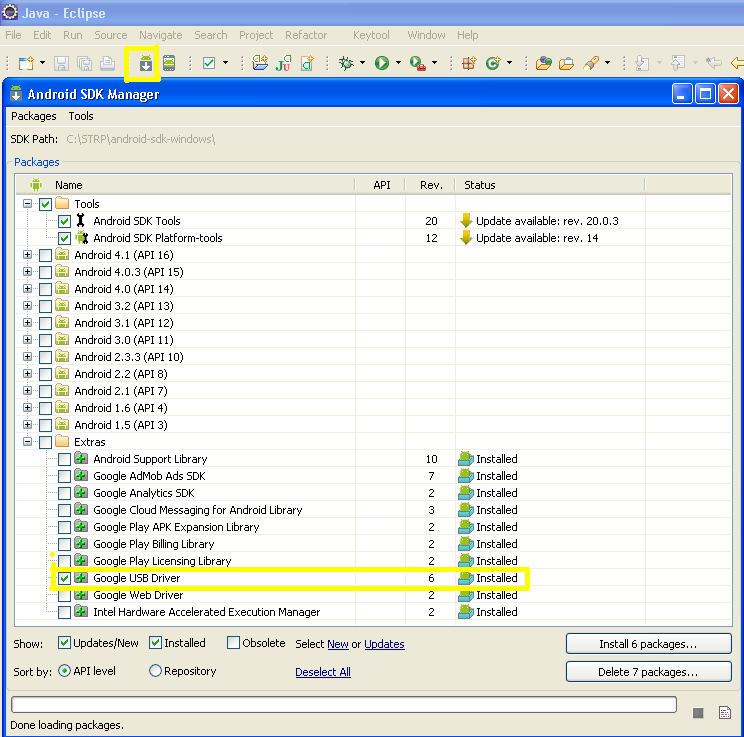
Task: Click the green Run button icon
Action: (x=382, y=63)
